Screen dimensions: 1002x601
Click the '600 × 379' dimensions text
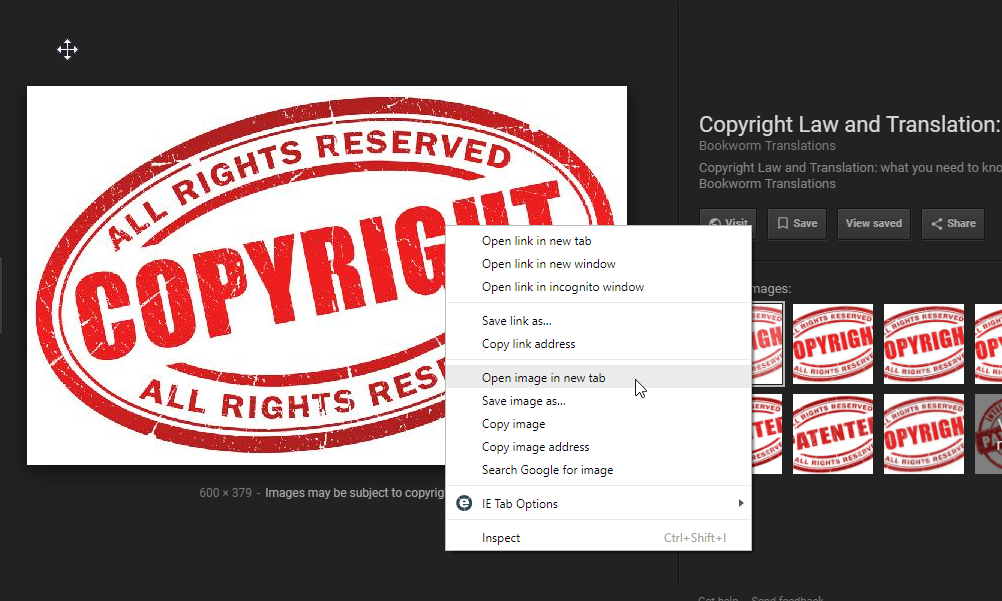(x=226, y=493)
